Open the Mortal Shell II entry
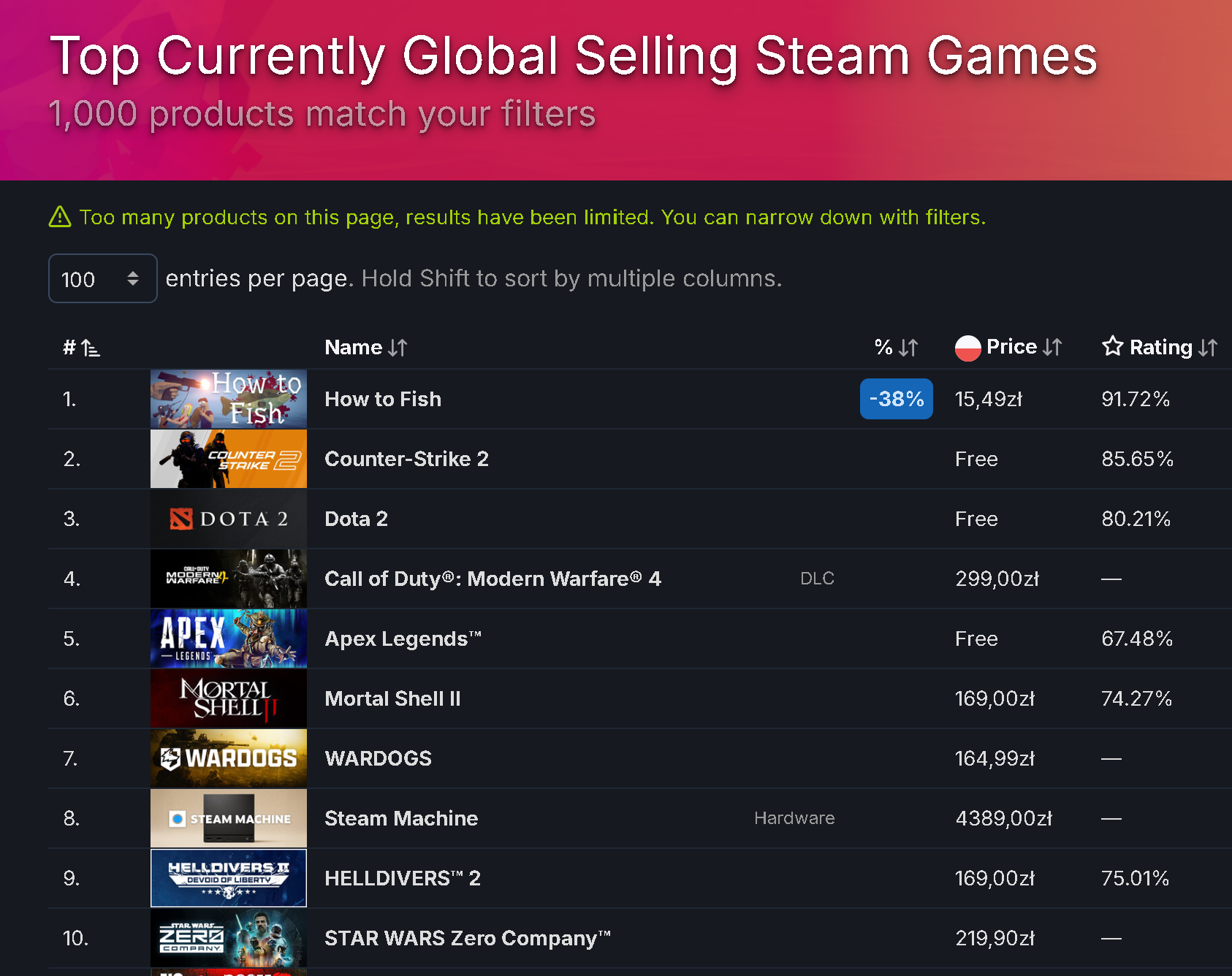Image resolution: width=1232 pixels, height=976 pixels. [x=392, y=698]
